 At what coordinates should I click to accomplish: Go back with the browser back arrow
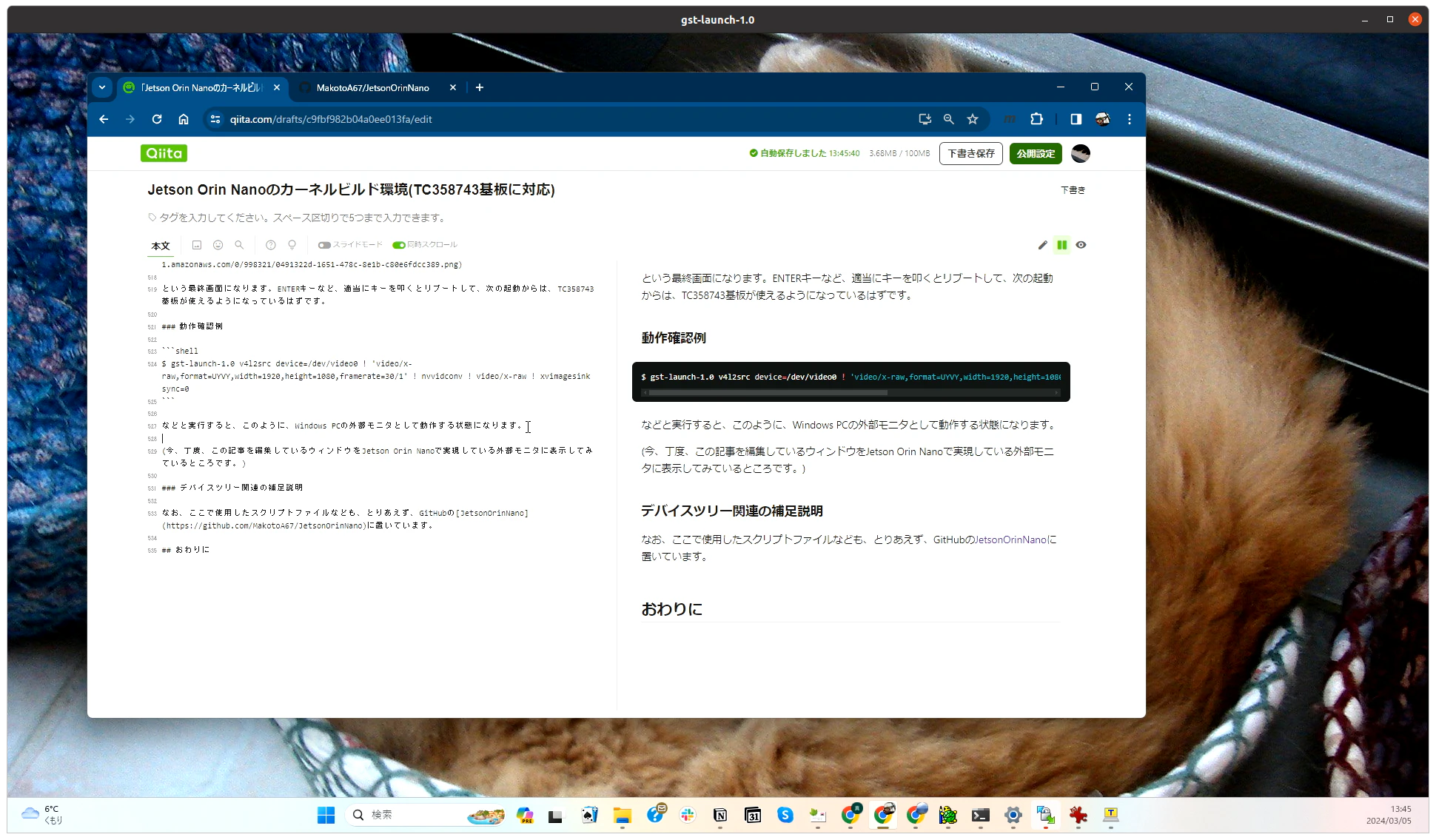pyautogui.click(x=104, y=119)
